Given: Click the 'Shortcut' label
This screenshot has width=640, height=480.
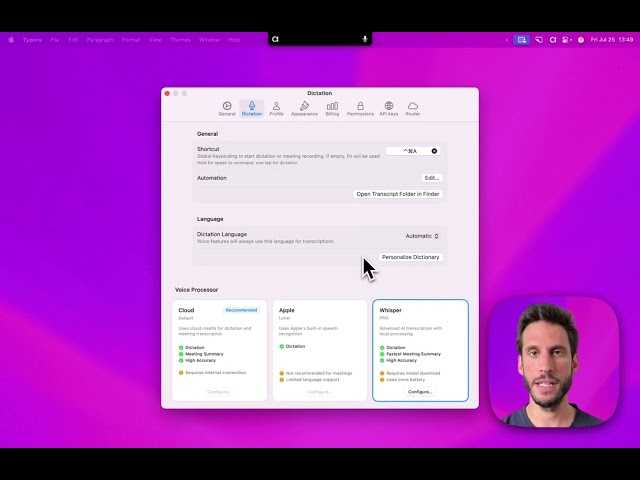Looking at the screenshot, I should pyautogui.click(x=208, y=149).
